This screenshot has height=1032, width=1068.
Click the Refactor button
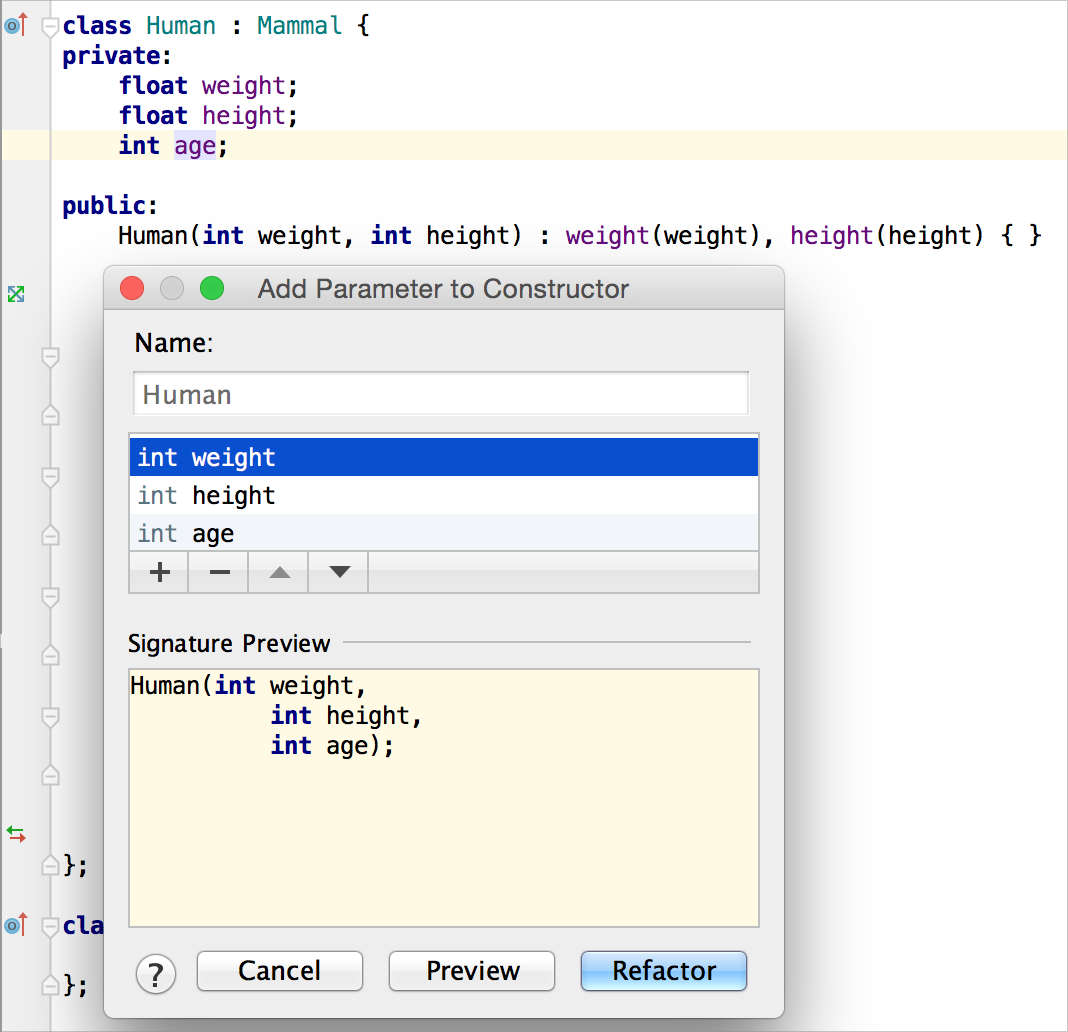click(663, 971)
